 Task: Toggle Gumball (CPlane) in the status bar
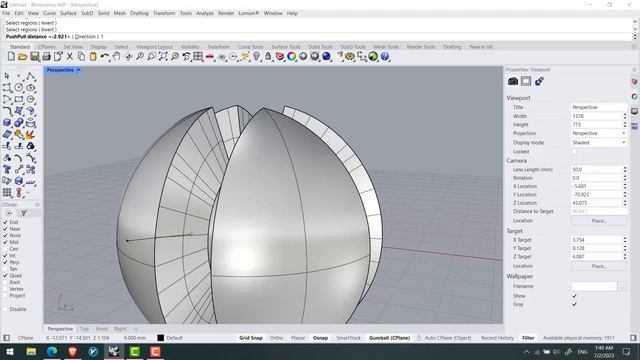[x=389, y=338]
